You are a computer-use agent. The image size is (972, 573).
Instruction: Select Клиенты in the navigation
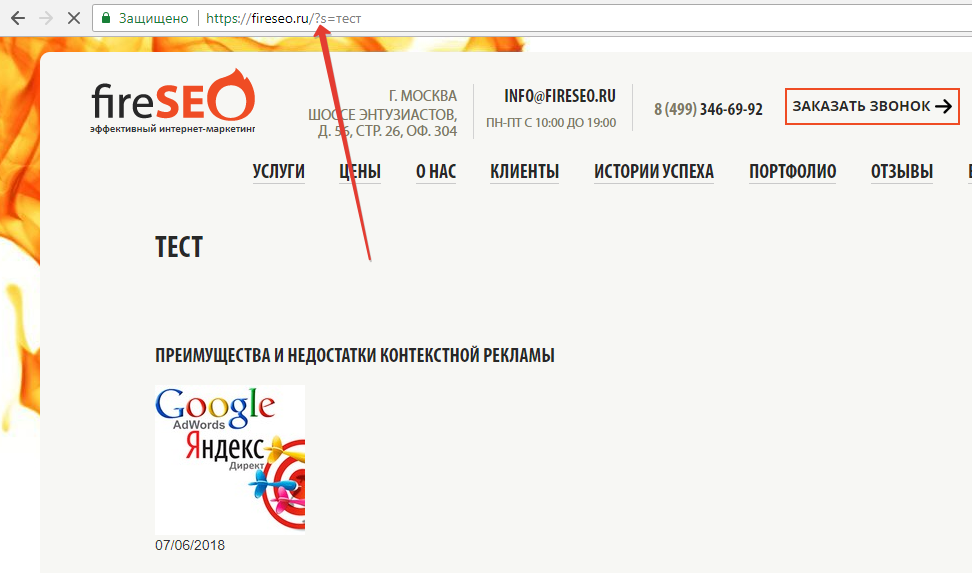pos(524,172)
